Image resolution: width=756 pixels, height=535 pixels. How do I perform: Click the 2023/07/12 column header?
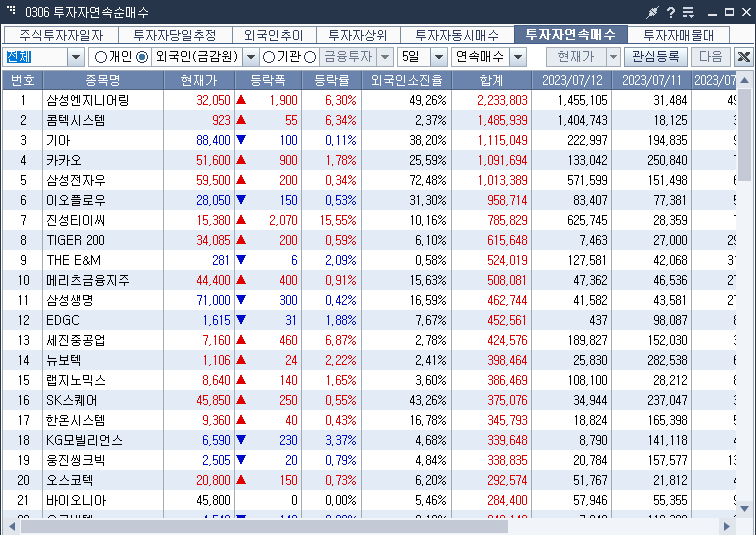pyautogui.click(x=572, y=80)
